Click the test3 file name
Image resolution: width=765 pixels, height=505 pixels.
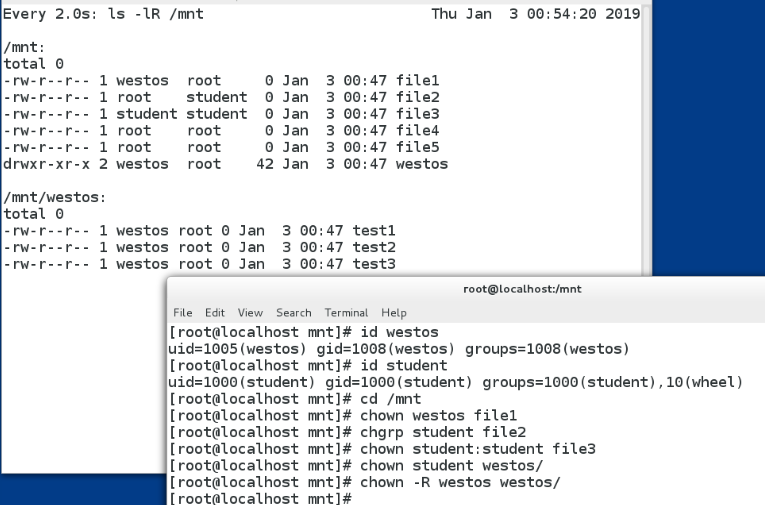pyautogui.click(x=374, y=263)
